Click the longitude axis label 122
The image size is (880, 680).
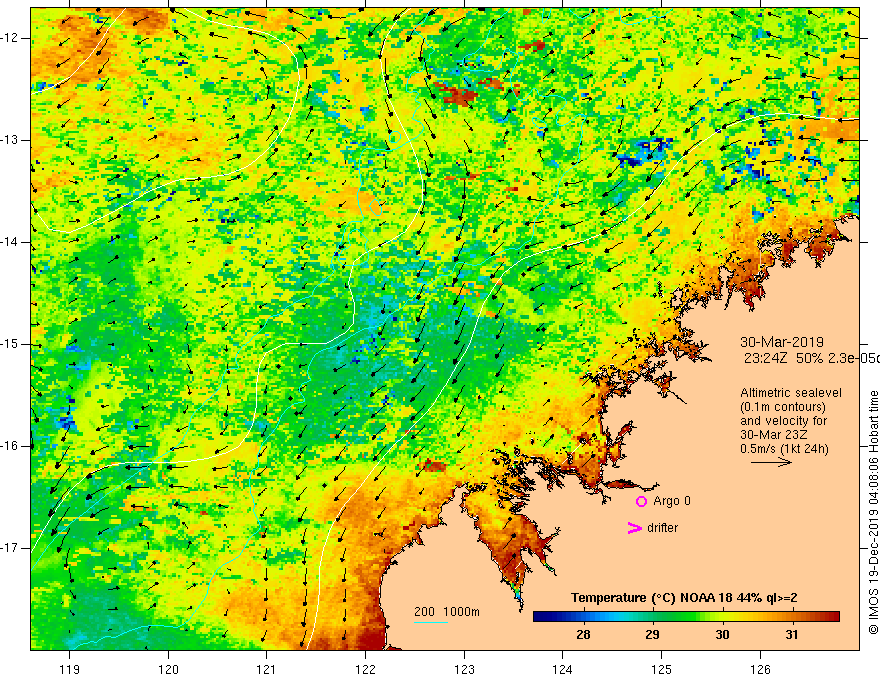[365, 669]
